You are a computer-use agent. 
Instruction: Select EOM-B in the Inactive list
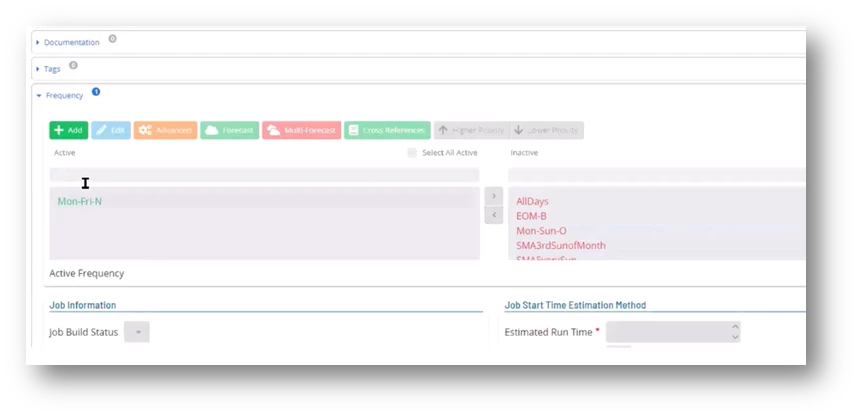[531, 216]
